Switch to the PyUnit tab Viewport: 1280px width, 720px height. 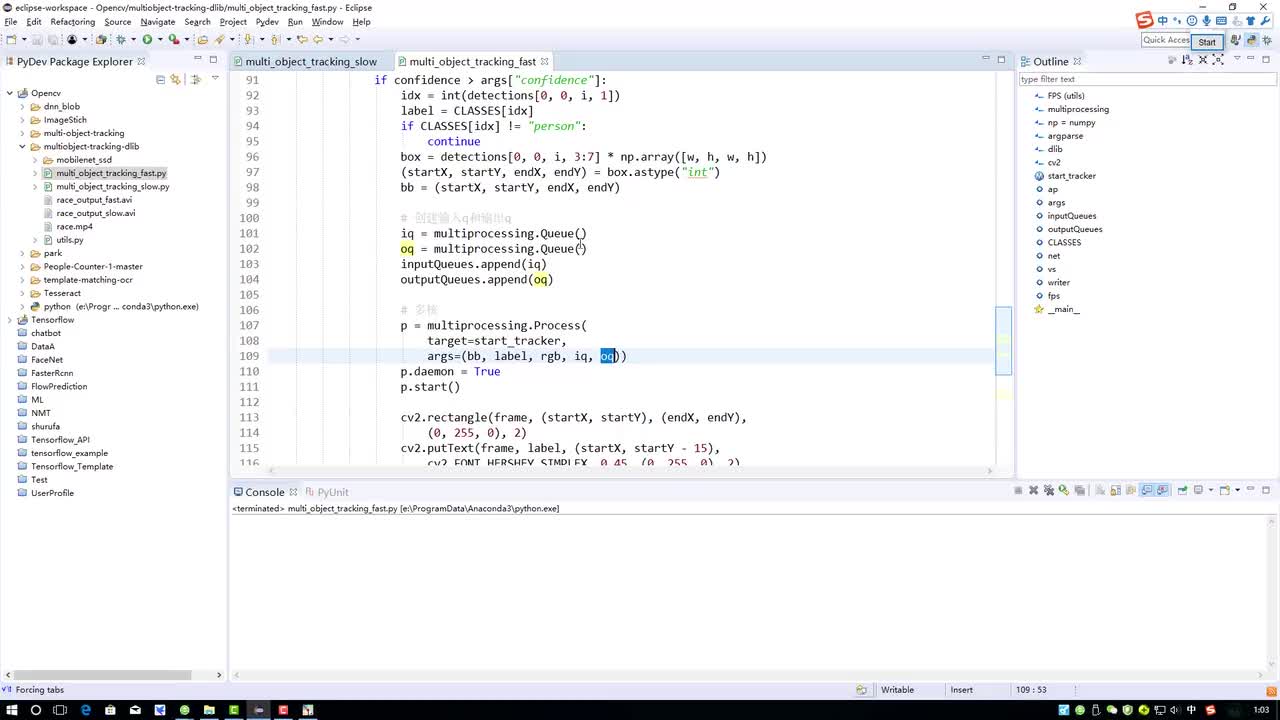327,492
